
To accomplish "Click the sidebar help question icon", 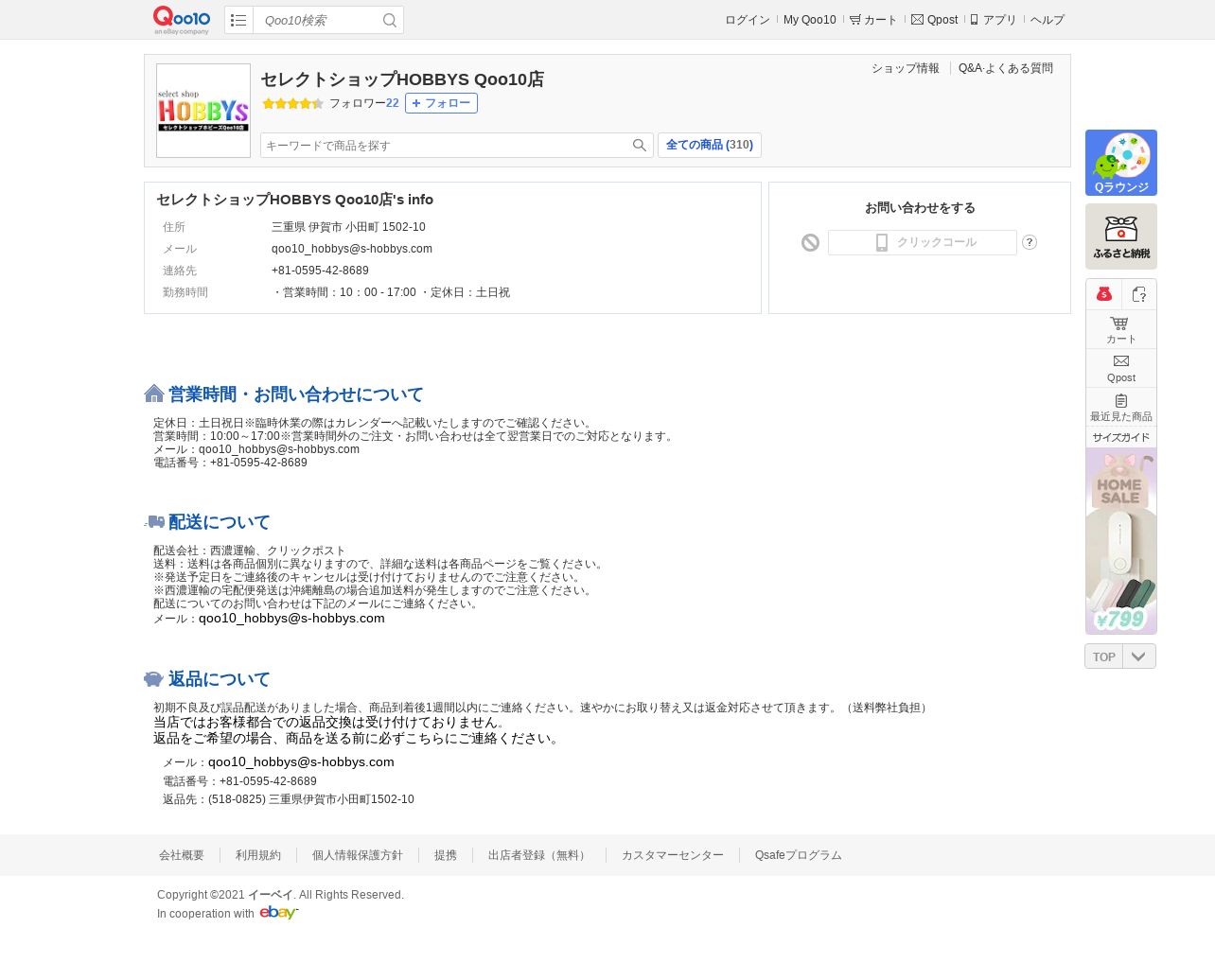I will pyautogui.click(x=1139, y=294).
